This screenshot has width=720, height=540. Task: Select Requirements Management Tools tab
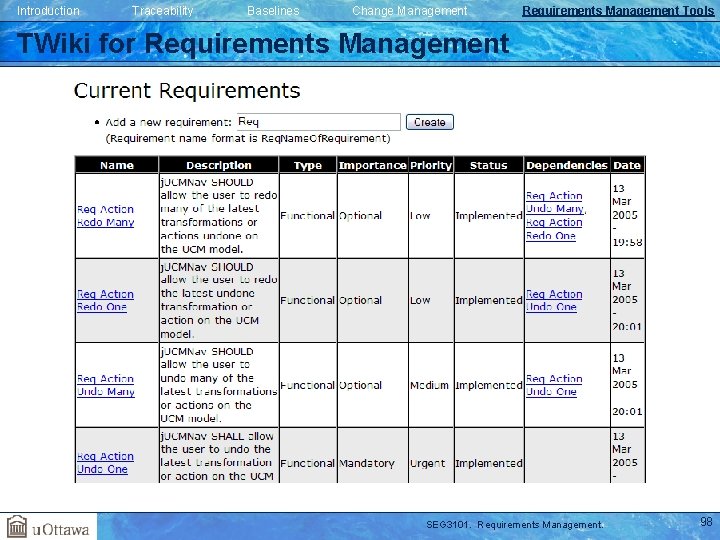pyautogui.click(x=618, y=11)
